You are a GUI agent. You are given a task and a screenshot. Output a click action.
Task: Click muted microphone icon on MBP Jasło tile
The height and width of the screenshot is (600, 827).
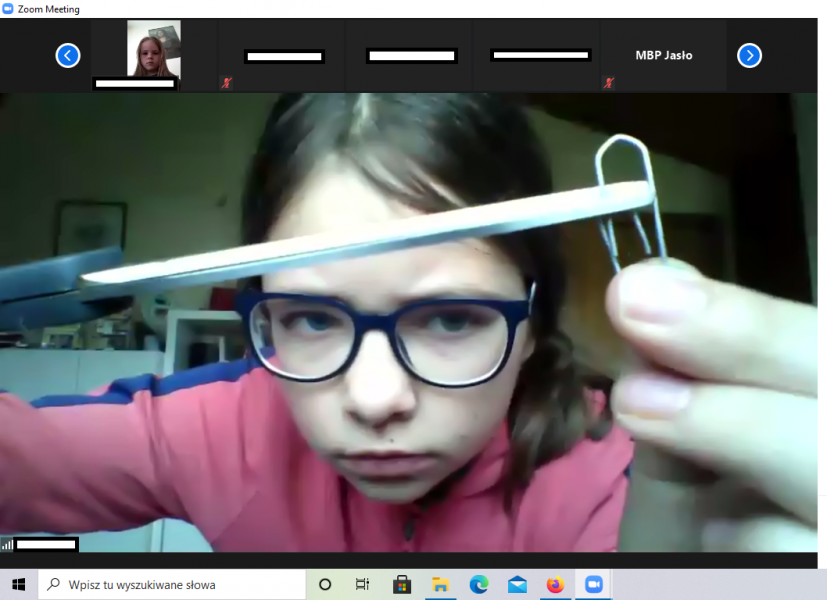(x=609, y=82)
